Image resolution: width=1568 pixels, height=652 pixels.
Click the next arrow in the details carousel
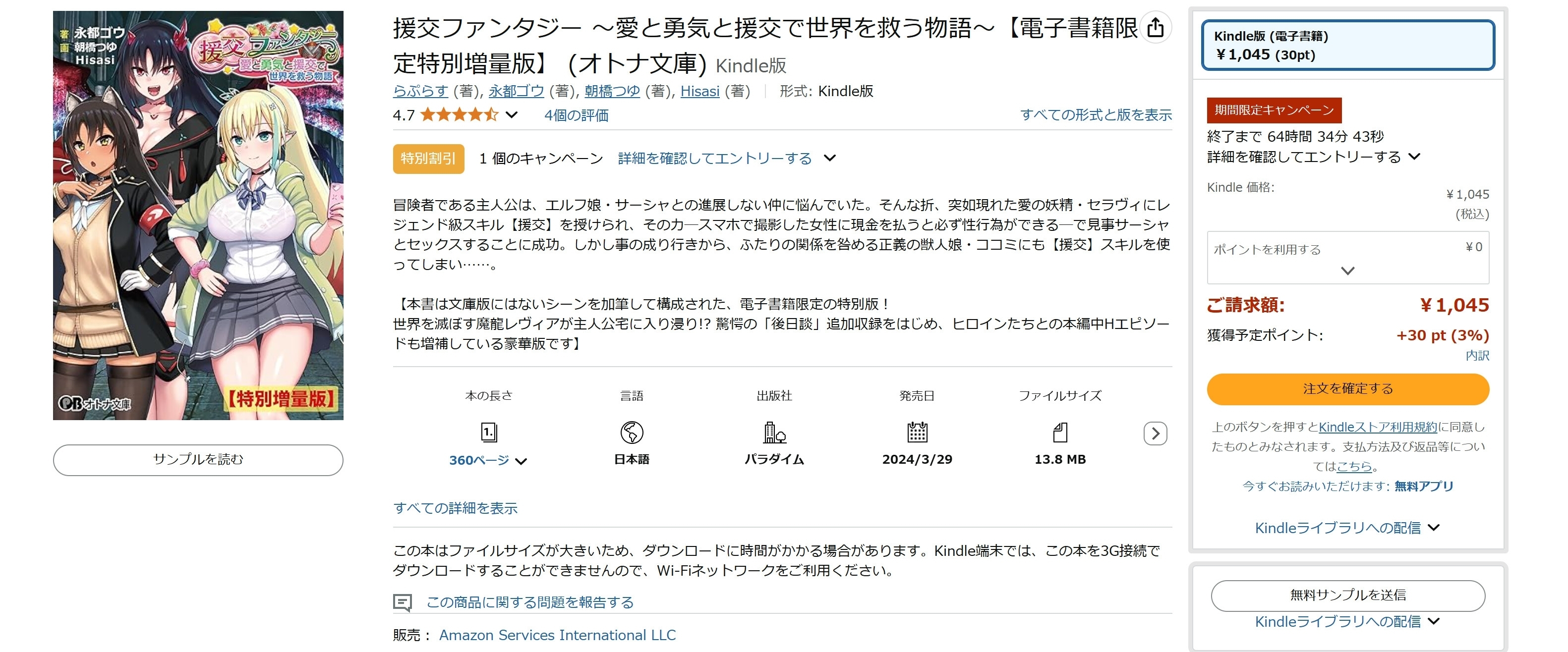point(1156,434)
